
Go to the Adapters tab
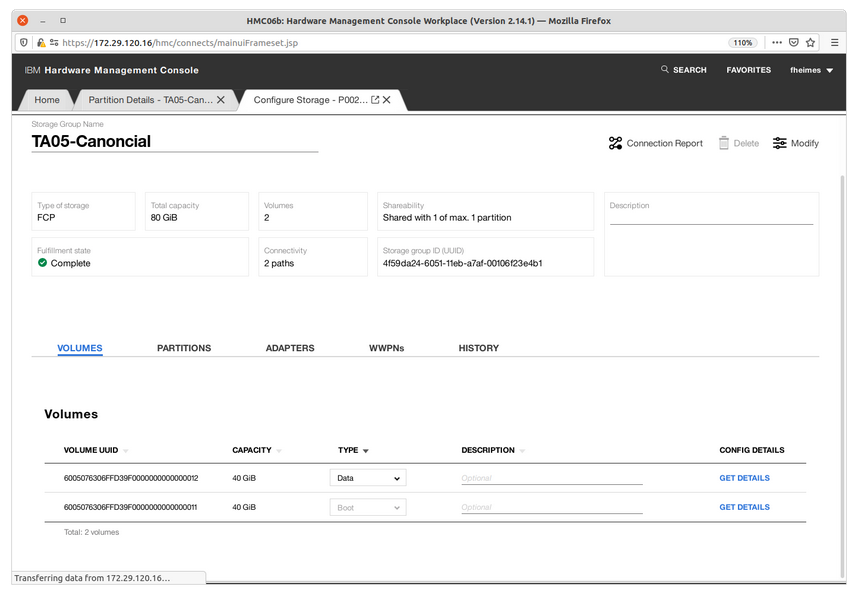point(290,348)
